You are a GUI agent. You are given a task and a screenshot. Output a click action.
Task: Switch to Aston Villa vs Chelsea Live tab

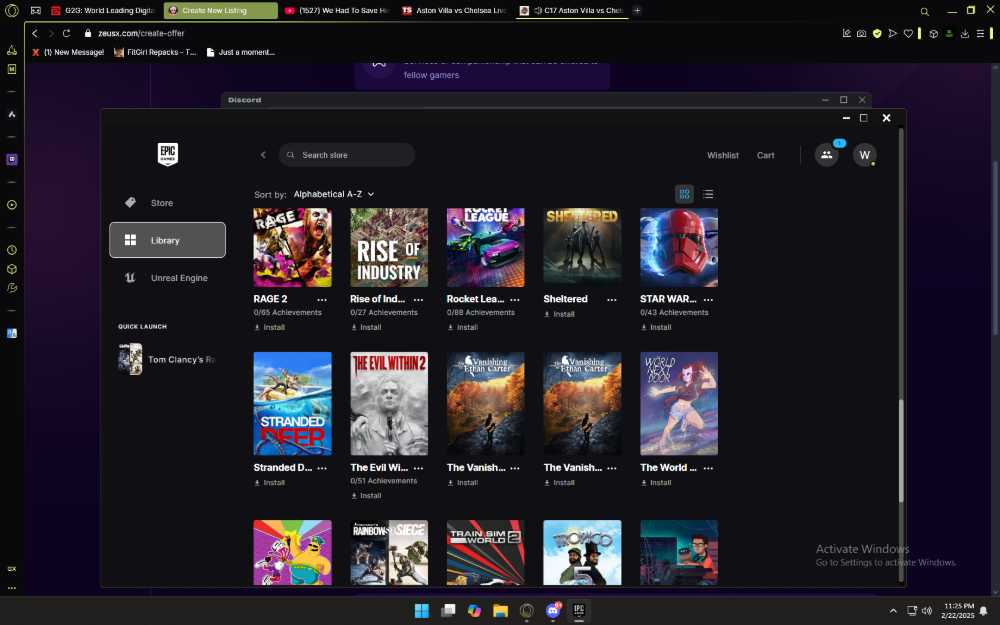coord(454,10)
